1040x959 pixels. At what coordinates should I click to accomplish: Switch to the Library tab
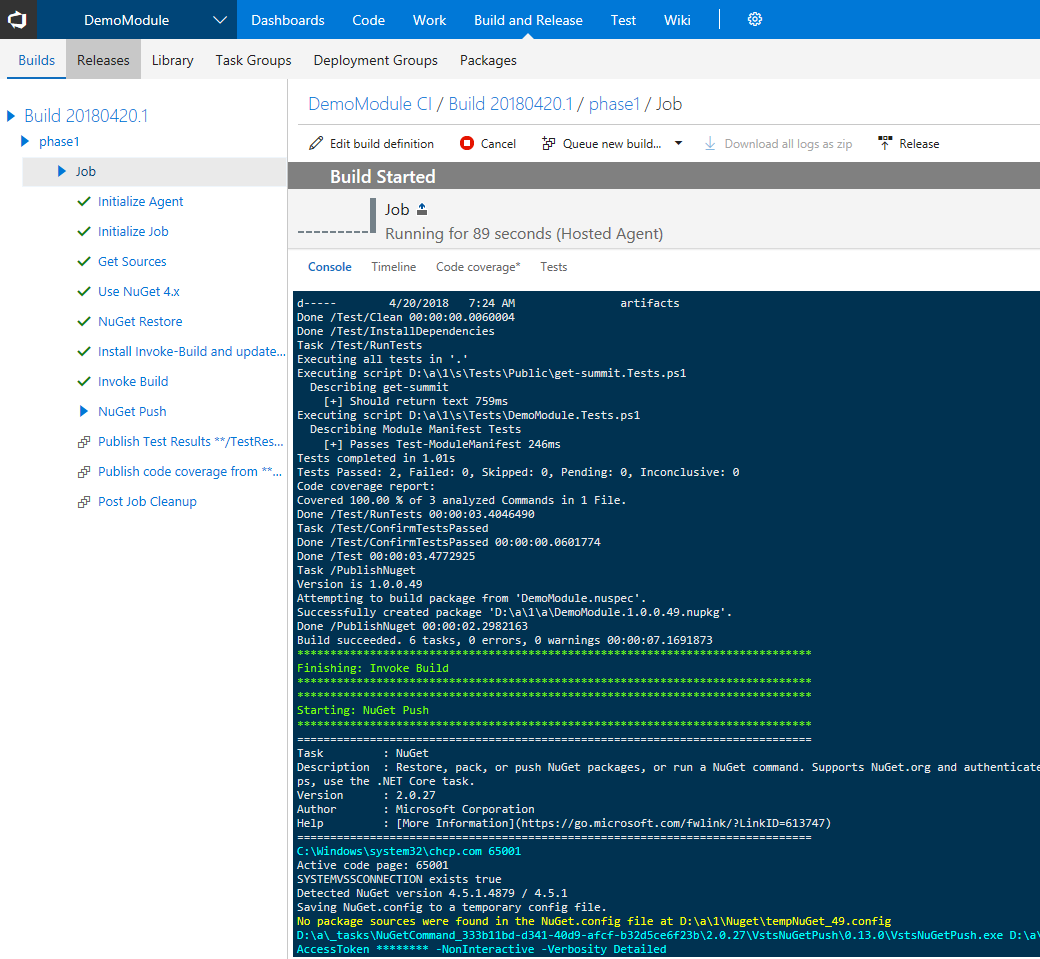172,60
